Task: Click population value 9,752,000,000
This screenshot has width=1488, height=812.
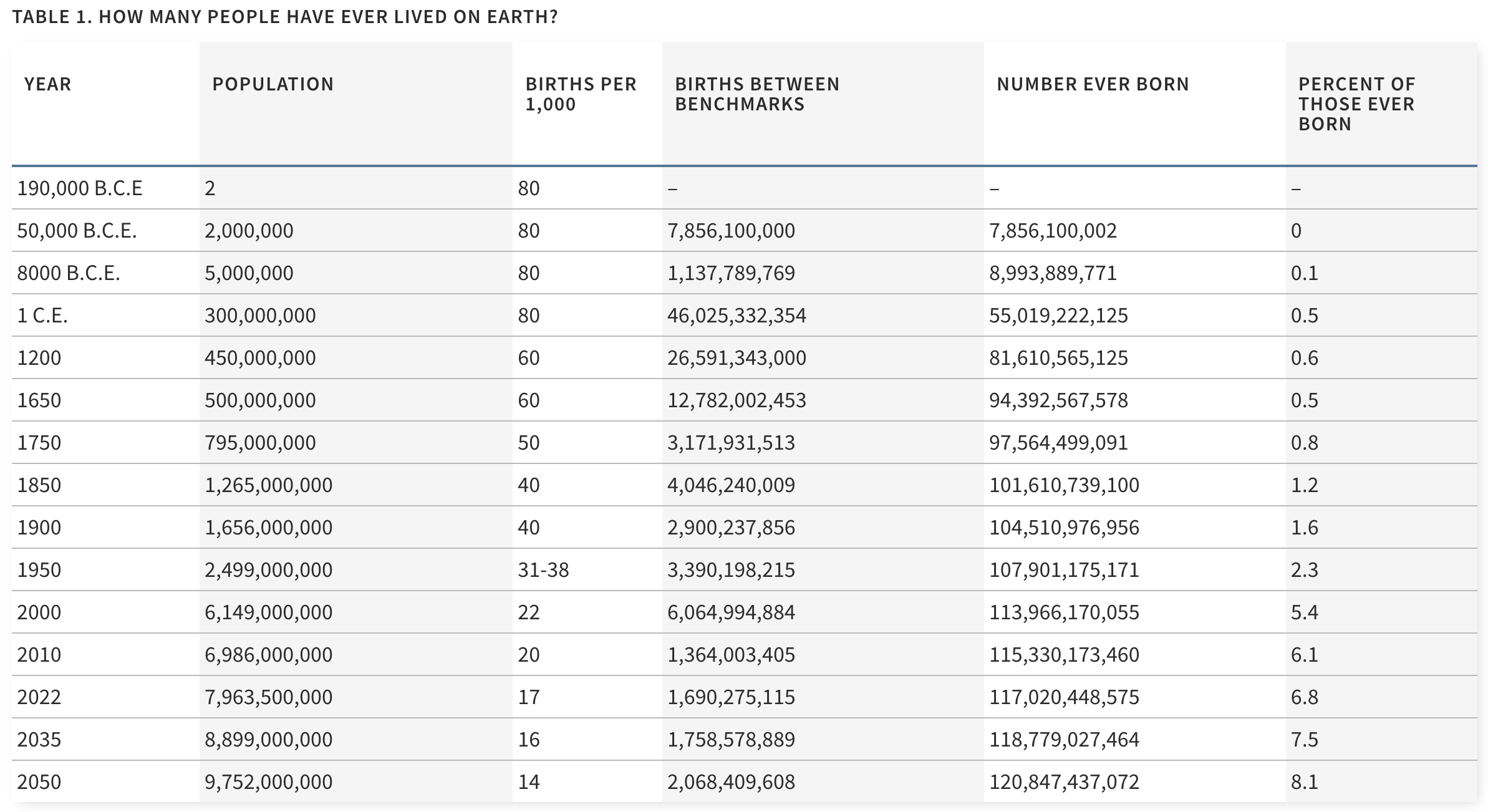Action: 268,782
